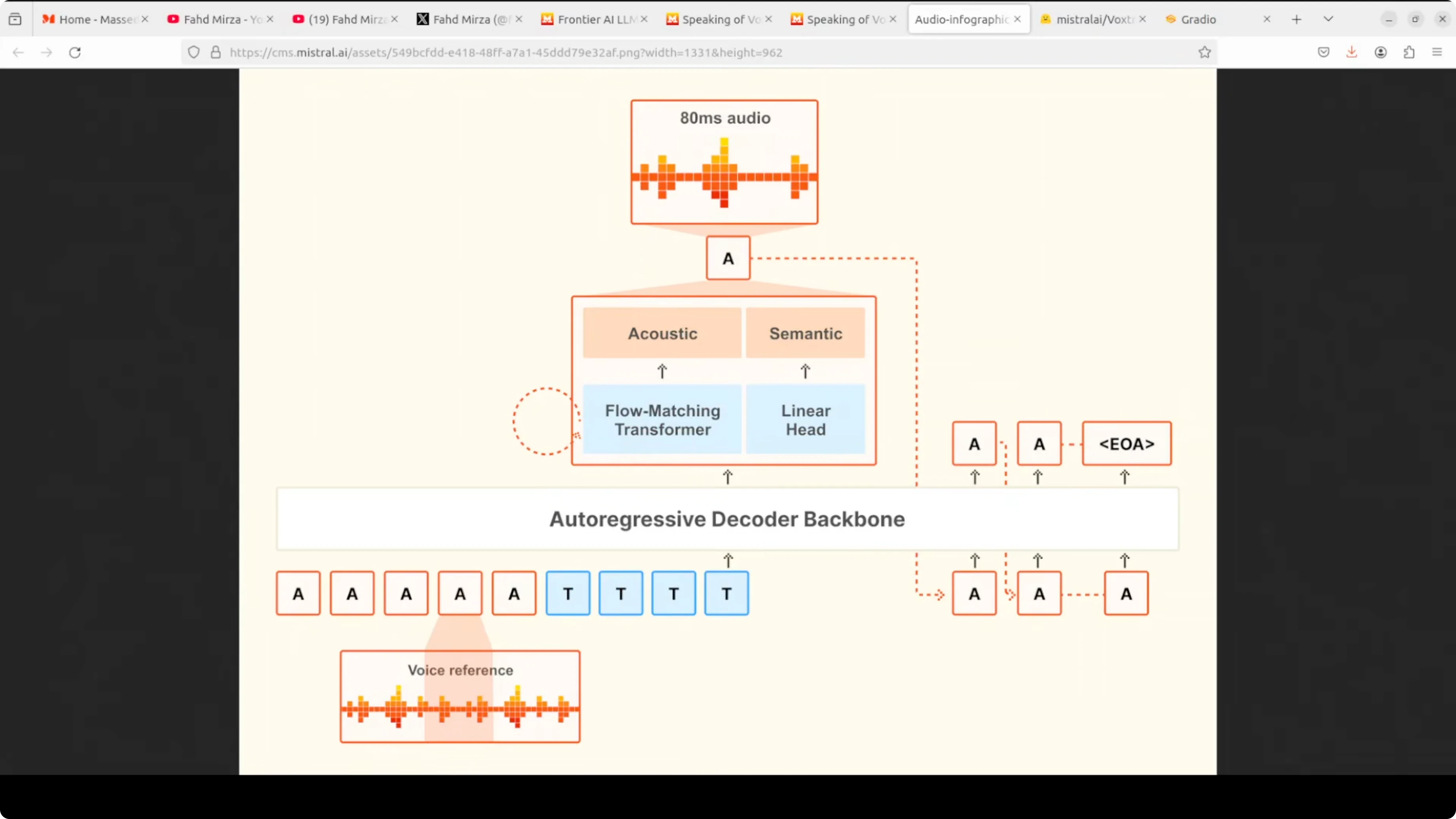Image resolution: width=1456 pixels, height=819 pixels.
Task: Expand the list all tabs dropdown
Action: (x=1328, y=19)
